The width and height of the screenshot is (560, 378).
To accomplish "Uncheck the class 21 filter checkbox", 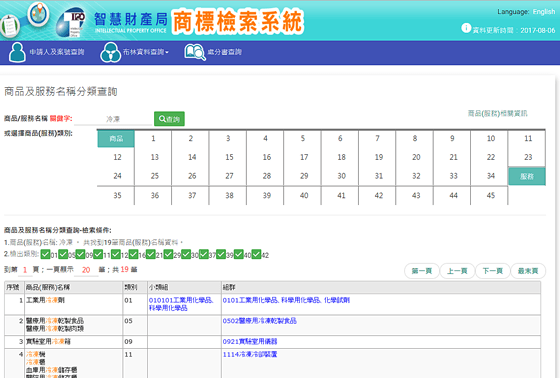I will pos(151,254).
